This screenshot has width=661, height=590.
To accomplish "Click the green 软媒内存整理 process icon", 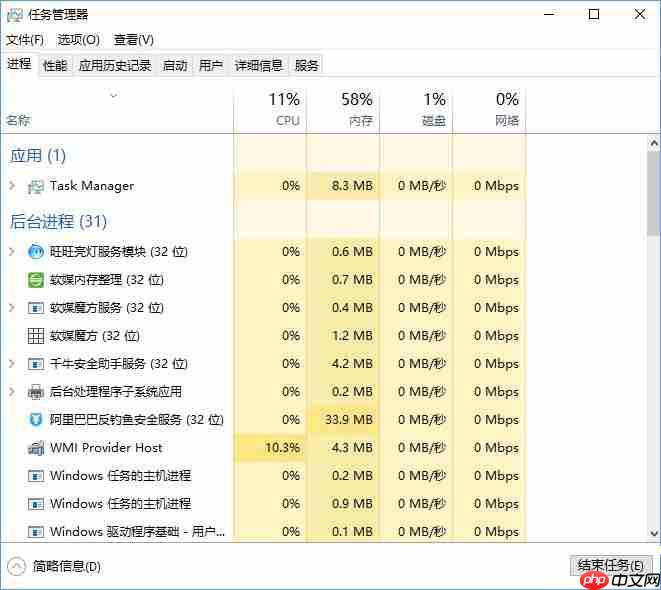I will (x=35, y=280).
